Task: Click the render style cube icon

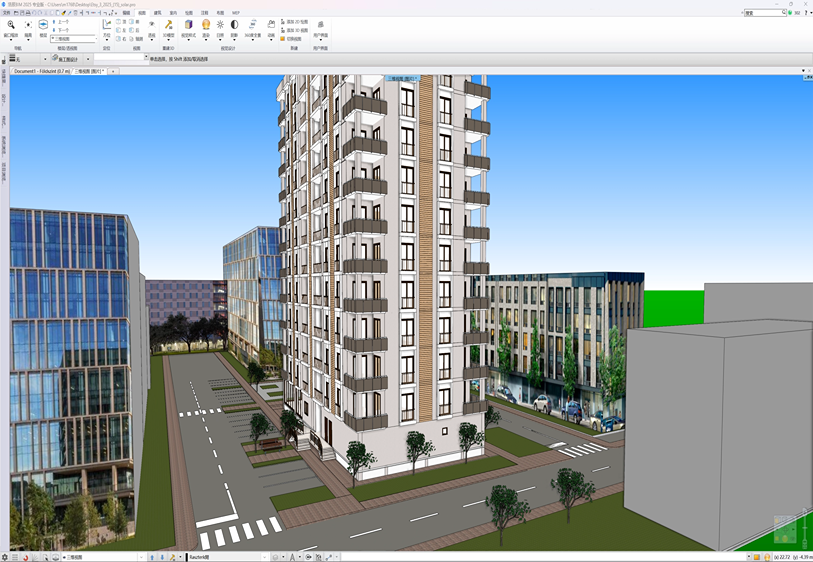Action: (x=187, y=25)
